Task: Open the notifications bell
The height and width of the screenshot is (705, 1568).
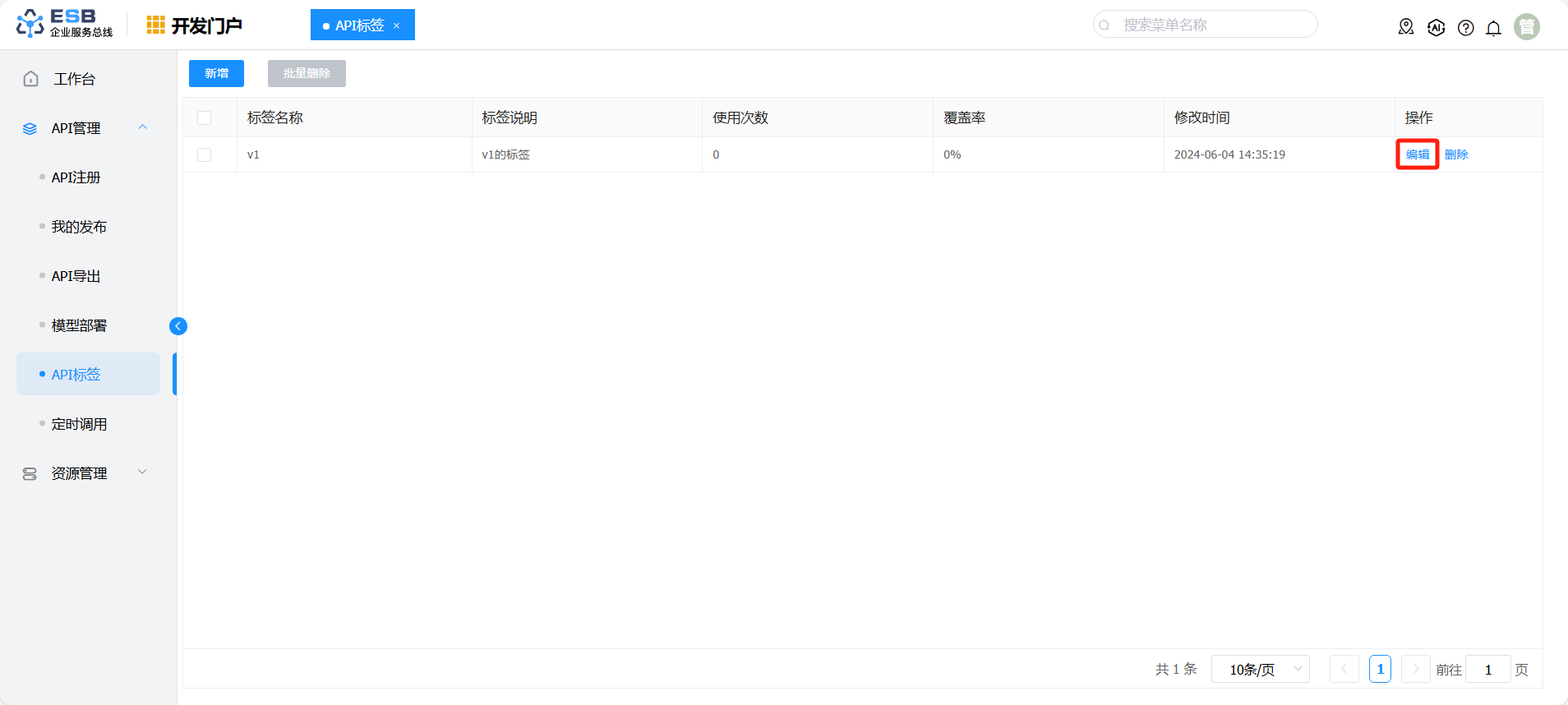Action: [1493, 28]
